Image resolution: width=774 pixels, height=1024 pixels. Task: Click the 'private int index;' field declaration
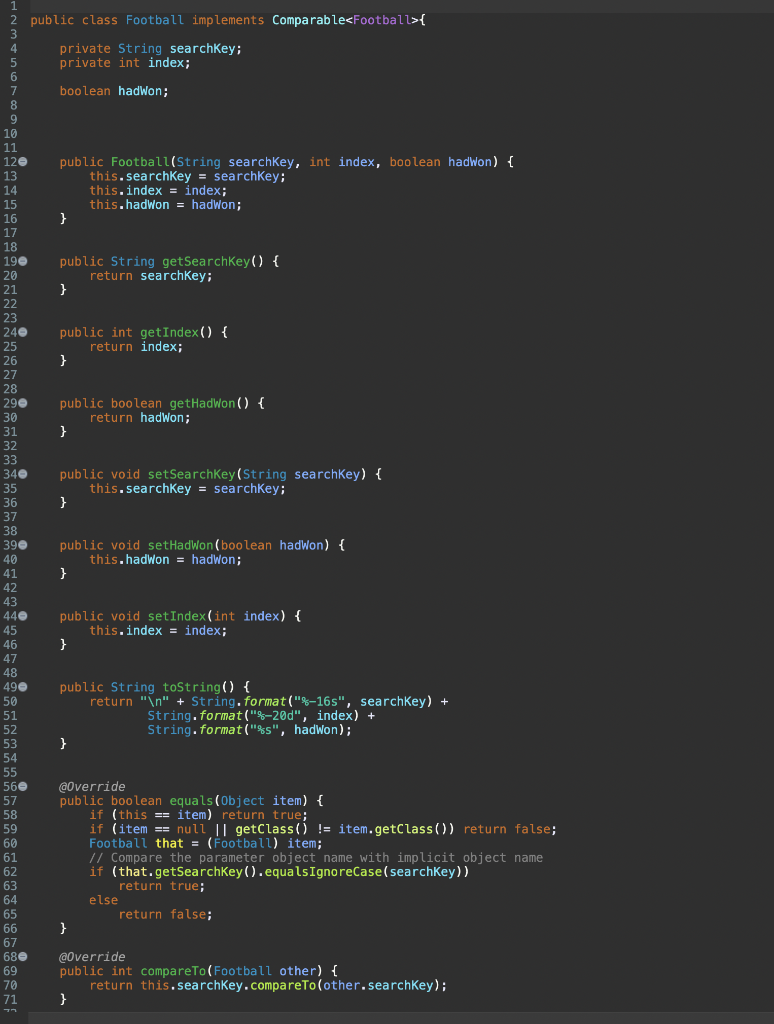point(125,63)
